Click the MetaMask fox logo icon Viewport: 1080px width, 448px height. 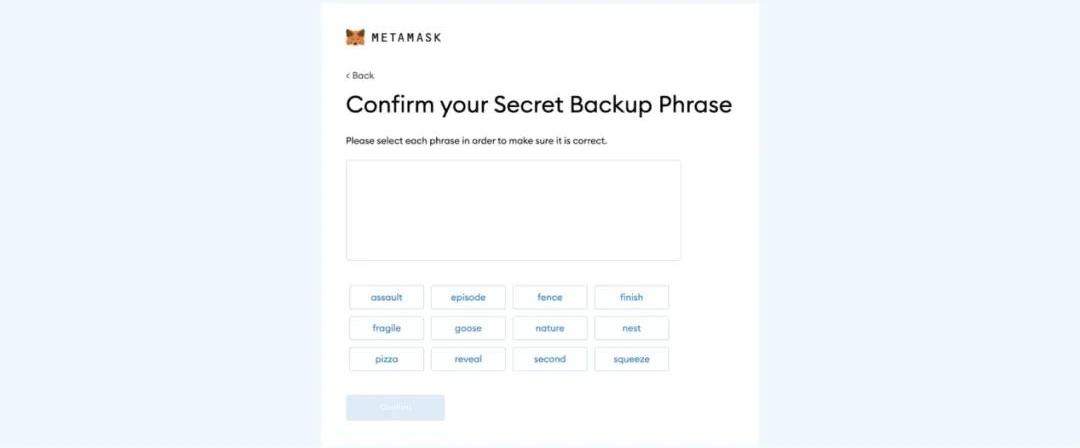tap(355, 37)
